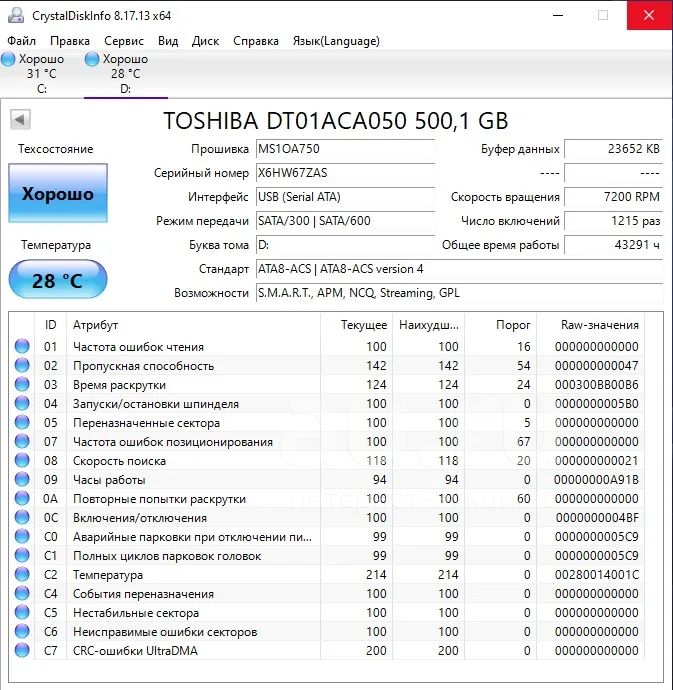
Task: Click the blue status orb for disk D:
Action: pos(92,59)
